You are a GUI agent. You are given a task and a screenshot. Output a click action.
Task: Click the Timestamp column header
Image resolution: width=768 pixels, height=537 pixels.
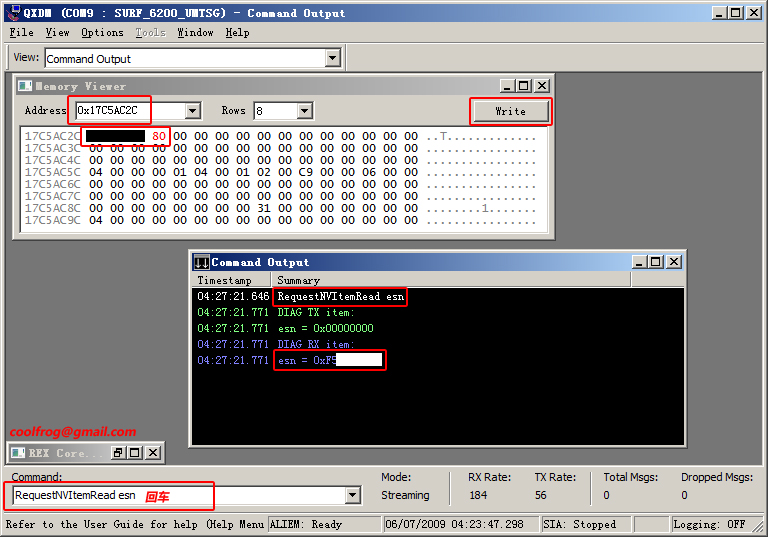pos(232,280)
